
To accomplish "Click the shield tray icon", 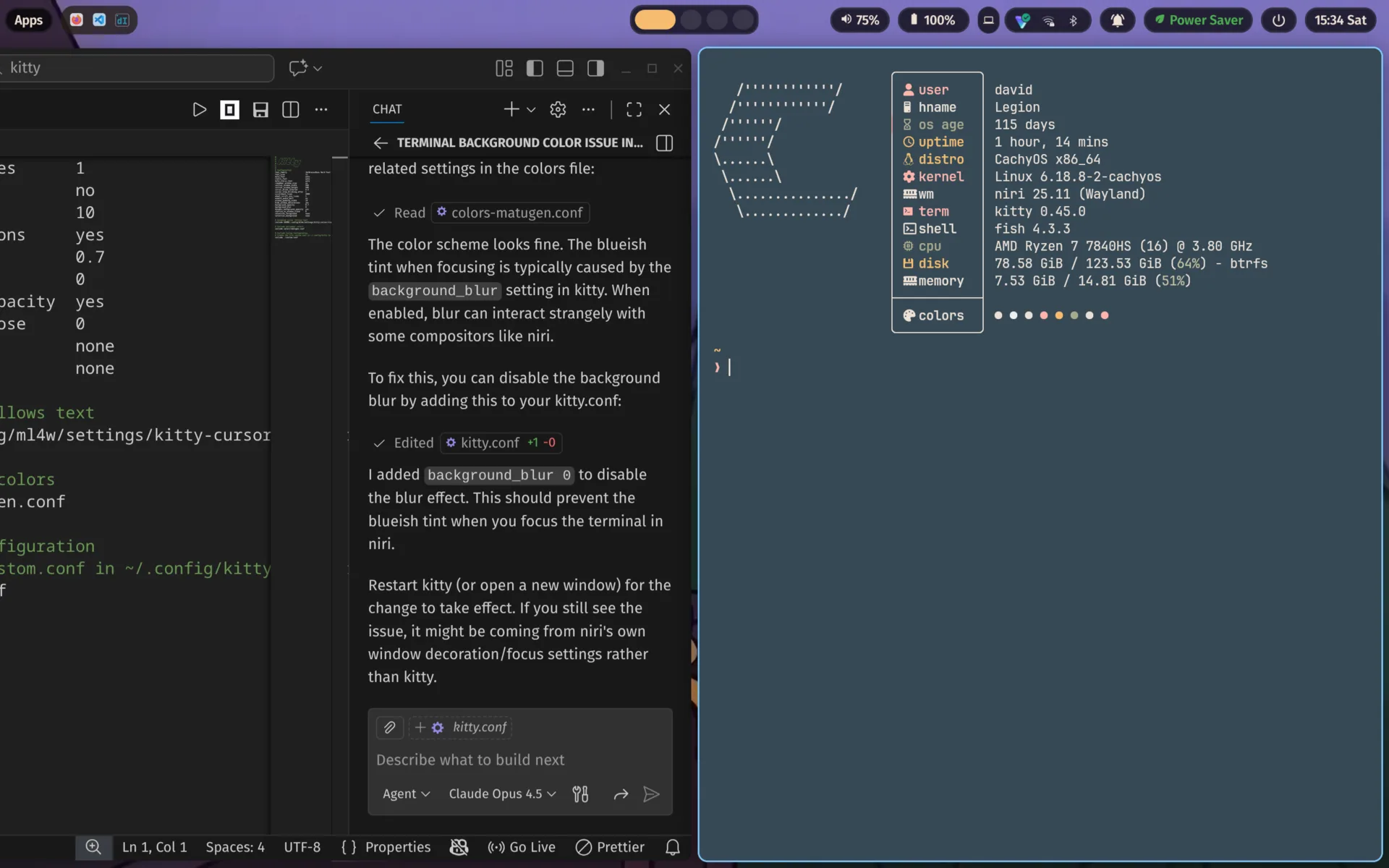I will coord(1022,20).
